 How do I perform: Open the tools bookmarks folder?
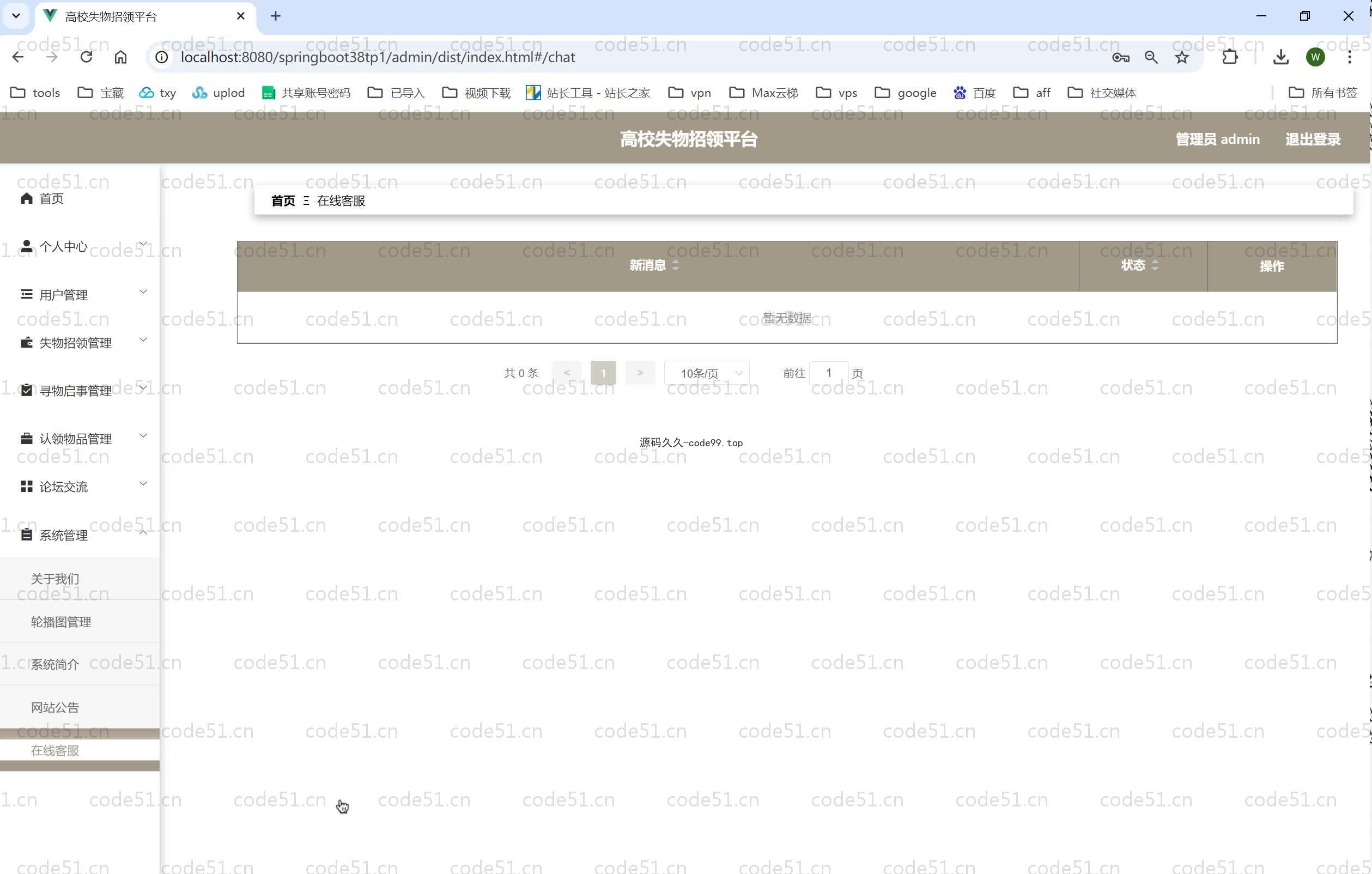(x=35, y=92)
